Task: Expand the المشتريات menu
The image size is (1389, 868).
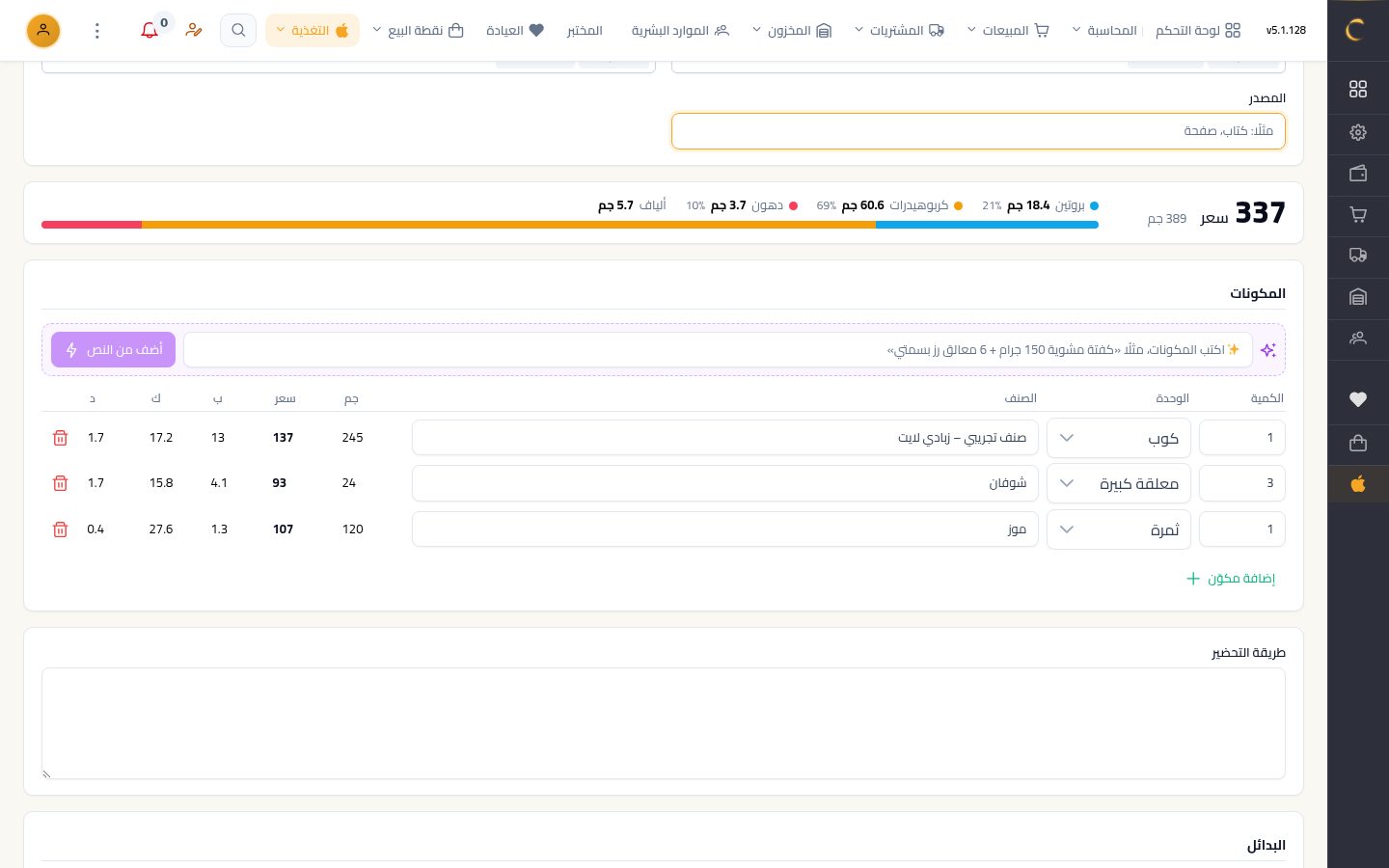Action: click(x=899, y=31)
